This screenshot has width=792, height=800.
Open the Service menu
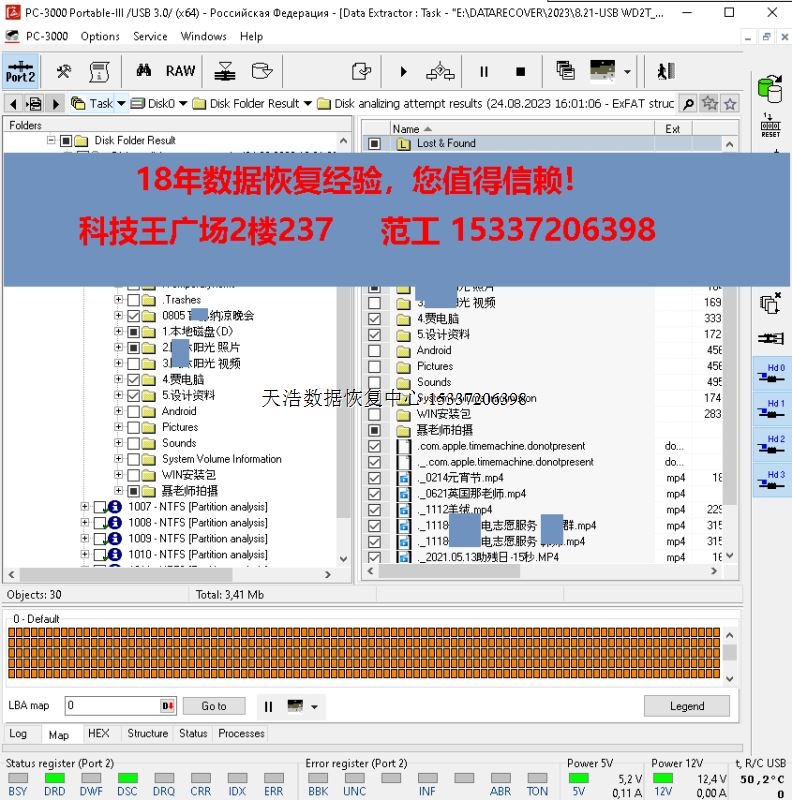(150, 36)
